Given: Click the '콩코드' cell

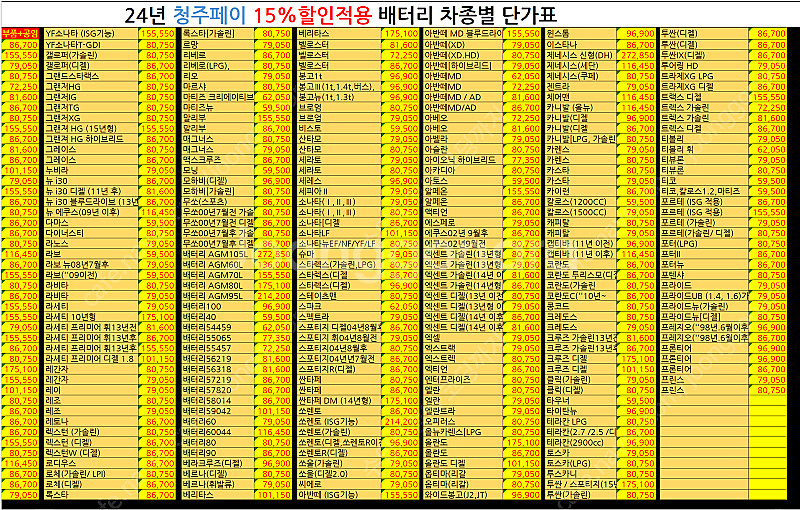Looking at the screenshot, I should click(581, 306).
